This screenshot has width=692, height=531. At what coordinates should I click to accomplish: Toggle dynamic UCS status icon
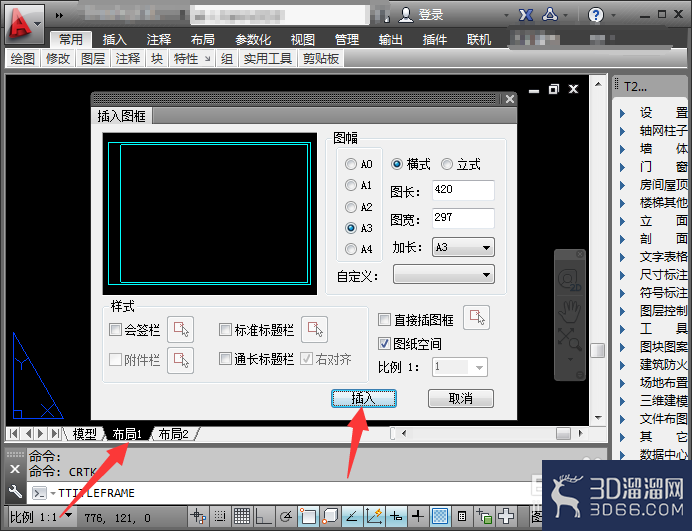point(374,516)
